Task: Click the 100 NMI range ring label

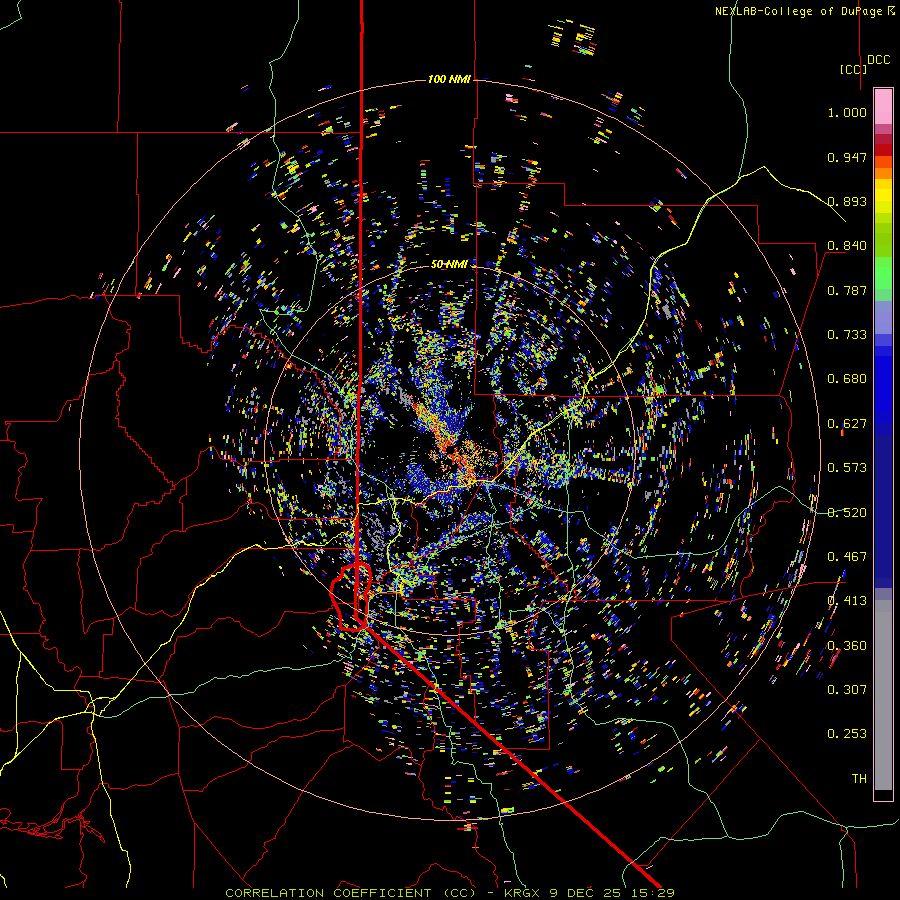Action: pos(449,79)
